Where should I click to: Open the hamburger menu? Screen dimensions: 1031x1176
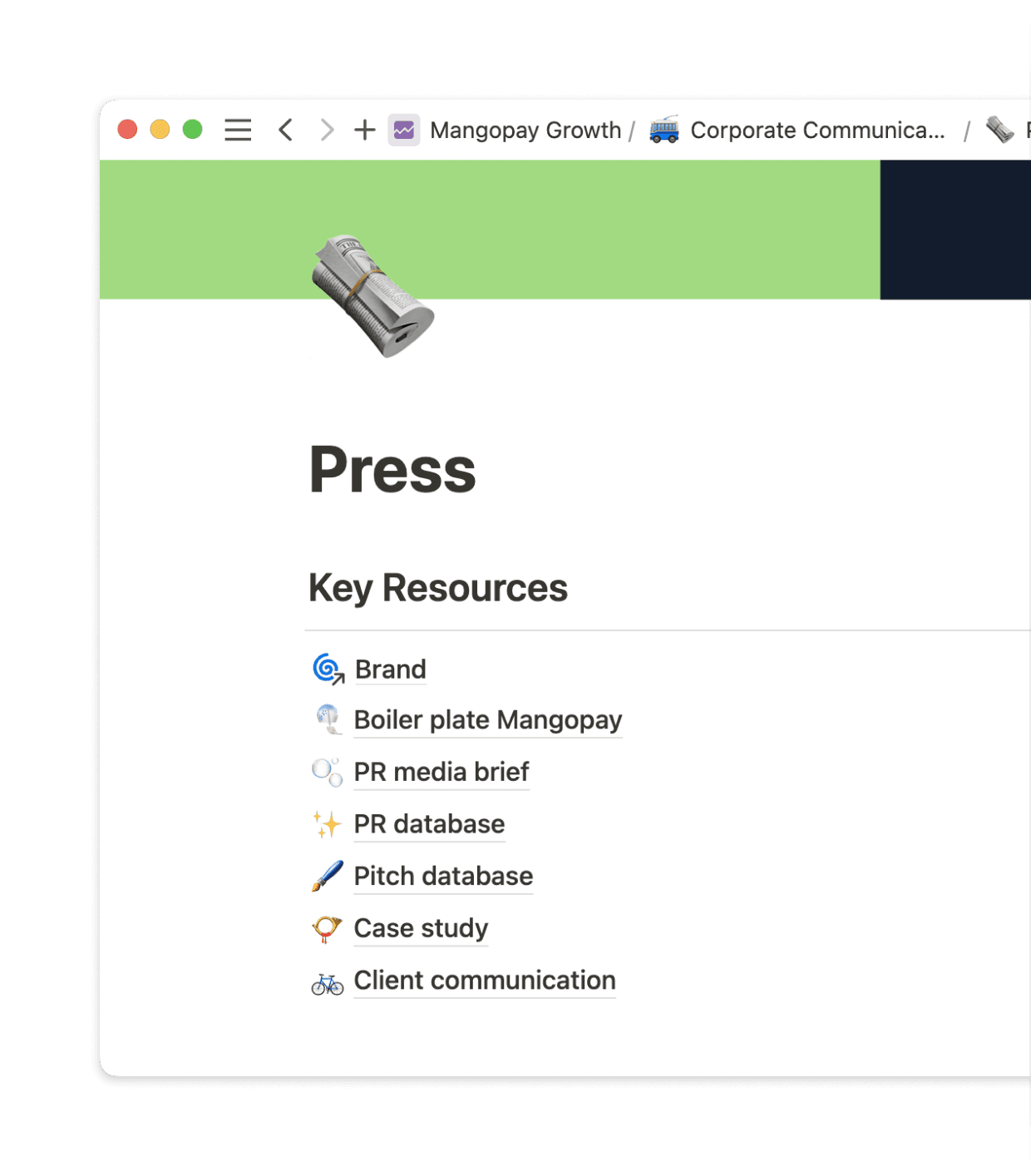pyautogui.click(x=238, y=130)
